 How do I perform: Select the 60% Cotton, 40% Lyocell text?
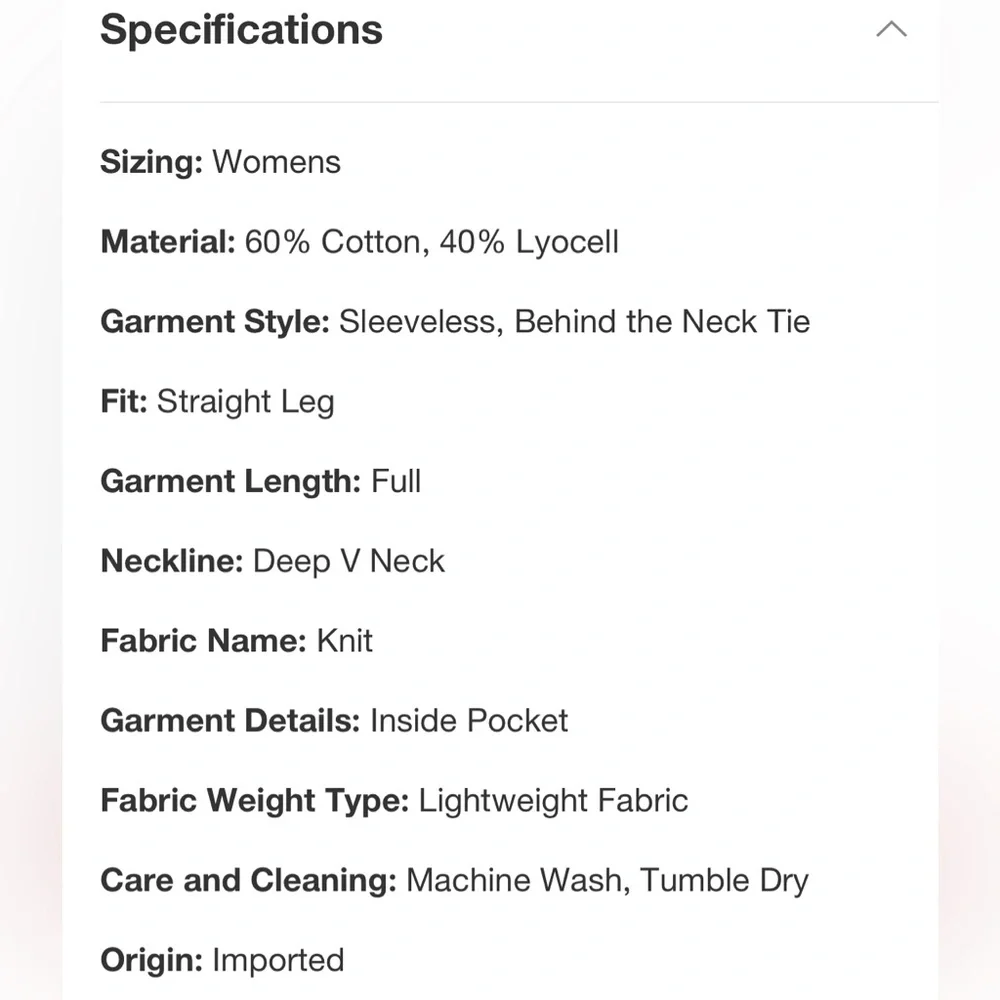tap(432, 242)
